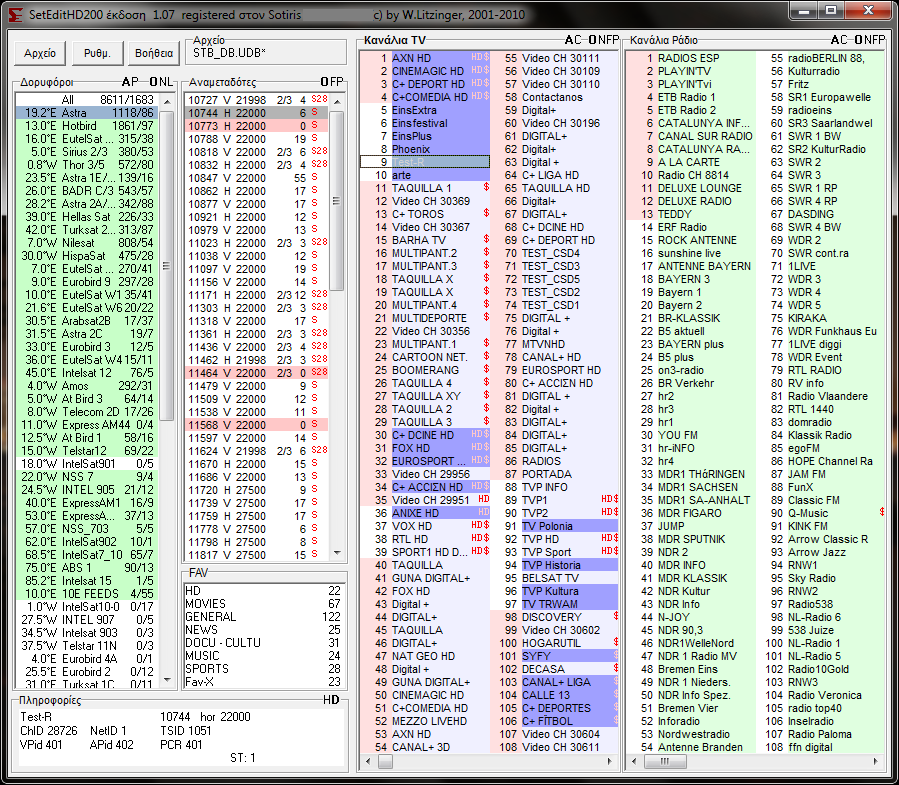Click the SetEdit app icon in title bar
The image size is (899, 785).
[x=14, y=14]
